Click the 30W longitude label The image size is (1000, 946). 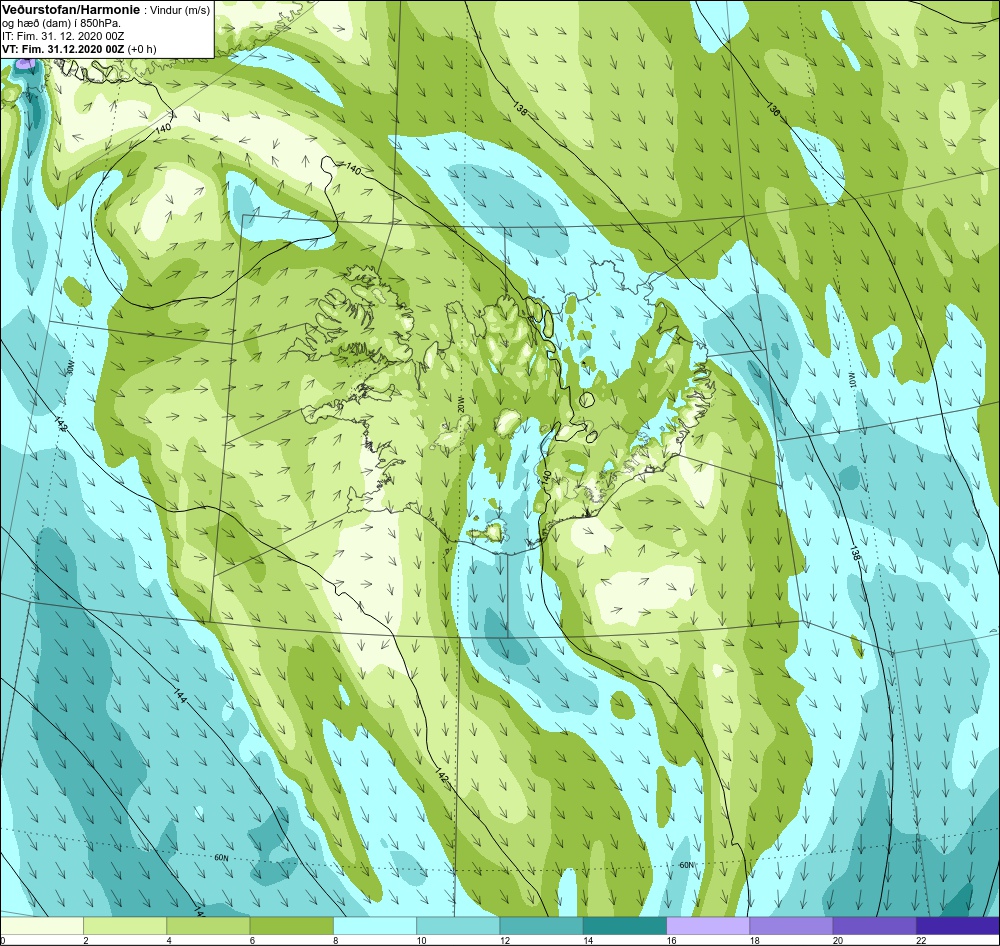(70, 369)
